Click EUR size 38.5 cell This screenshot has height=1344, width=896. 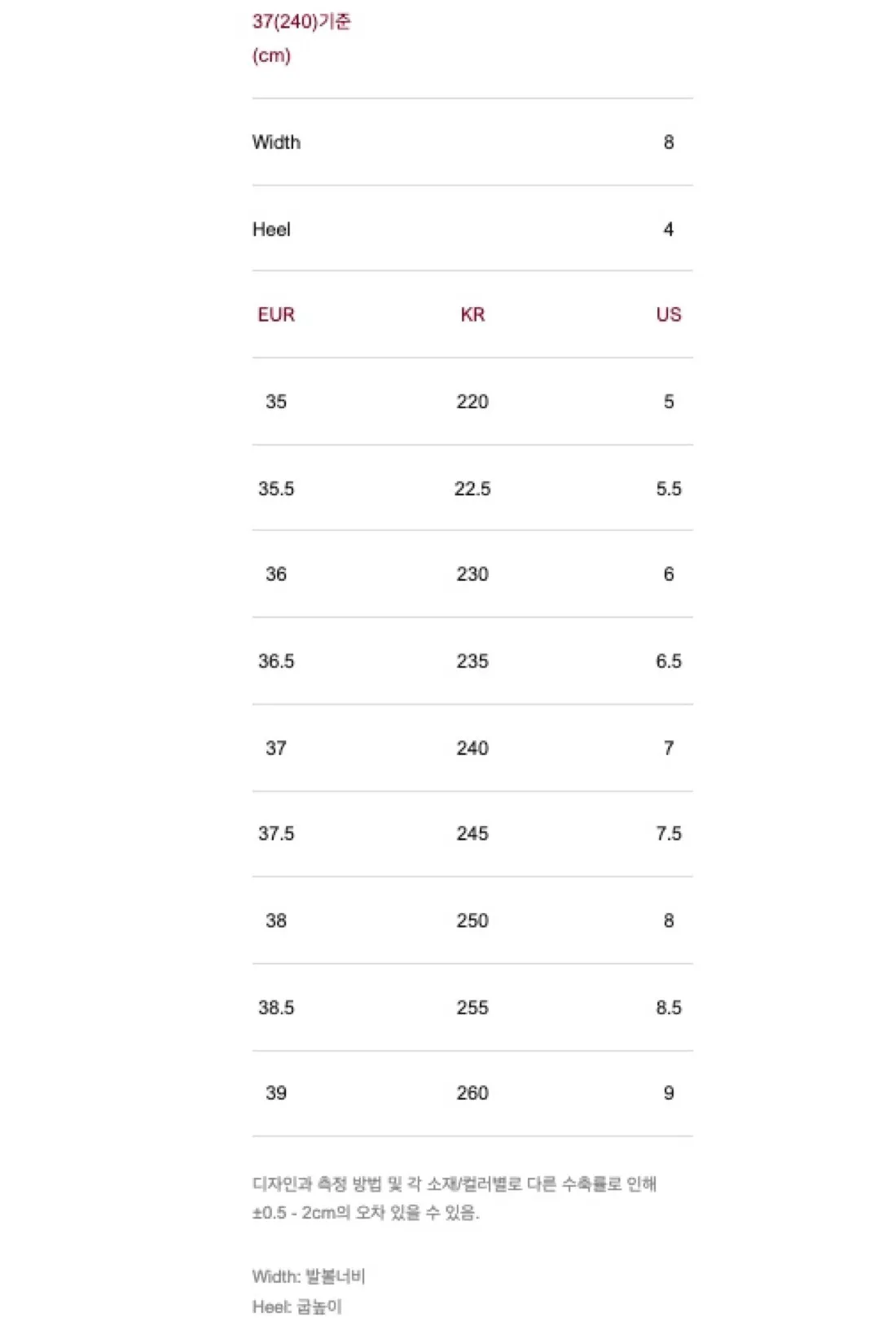276,1008
